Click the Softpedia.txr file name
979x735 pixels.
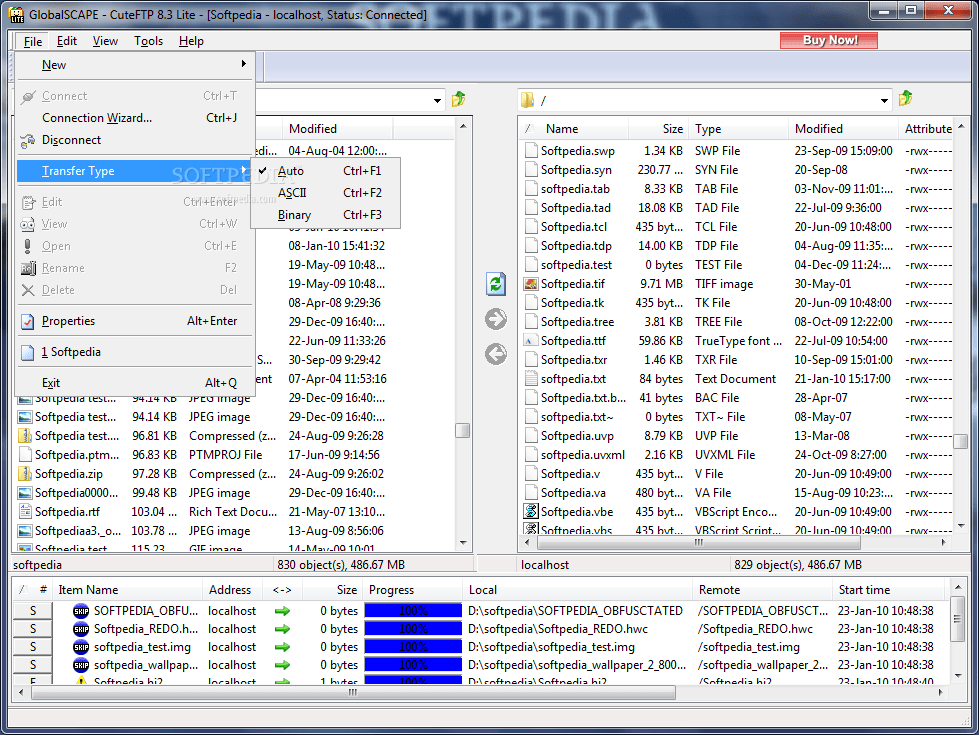(x=574, y=360)
